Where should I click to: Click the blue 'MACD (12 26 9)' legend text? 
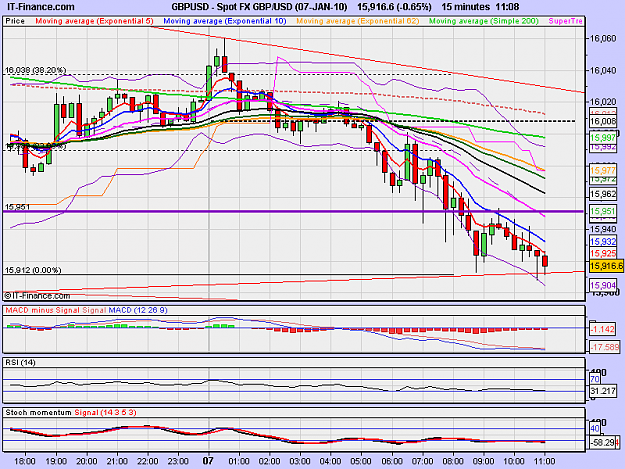(138, 310)
